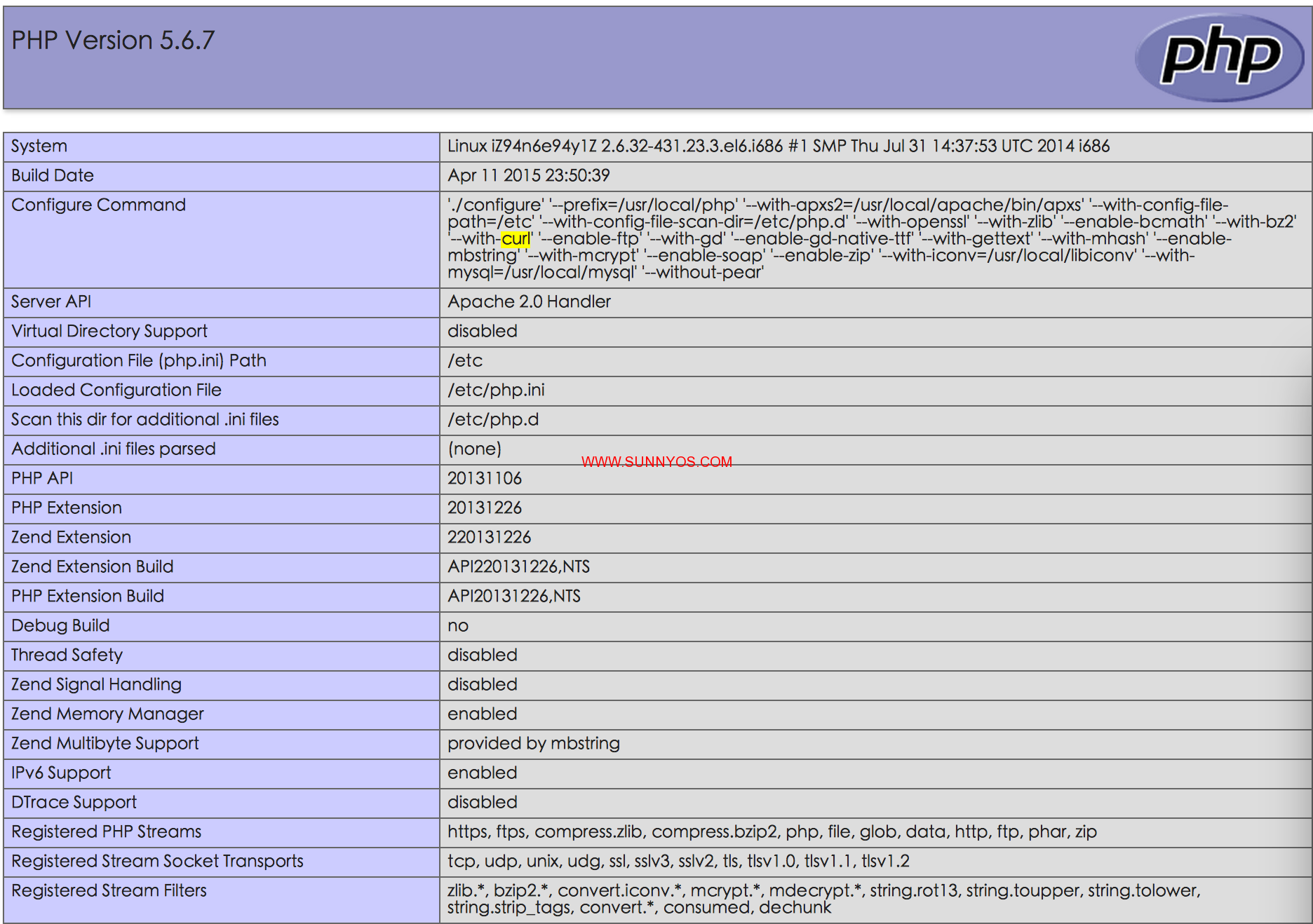Click the zlib.*, bzip2.* filters value
This screenshot has height=924, width=1313.
pos(824,899)
